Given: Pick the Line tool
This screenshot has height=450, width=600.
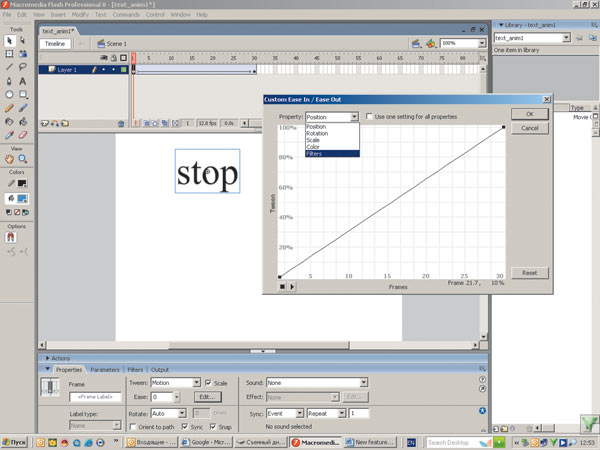Looking at the screenshot, I should coord(10,67).
